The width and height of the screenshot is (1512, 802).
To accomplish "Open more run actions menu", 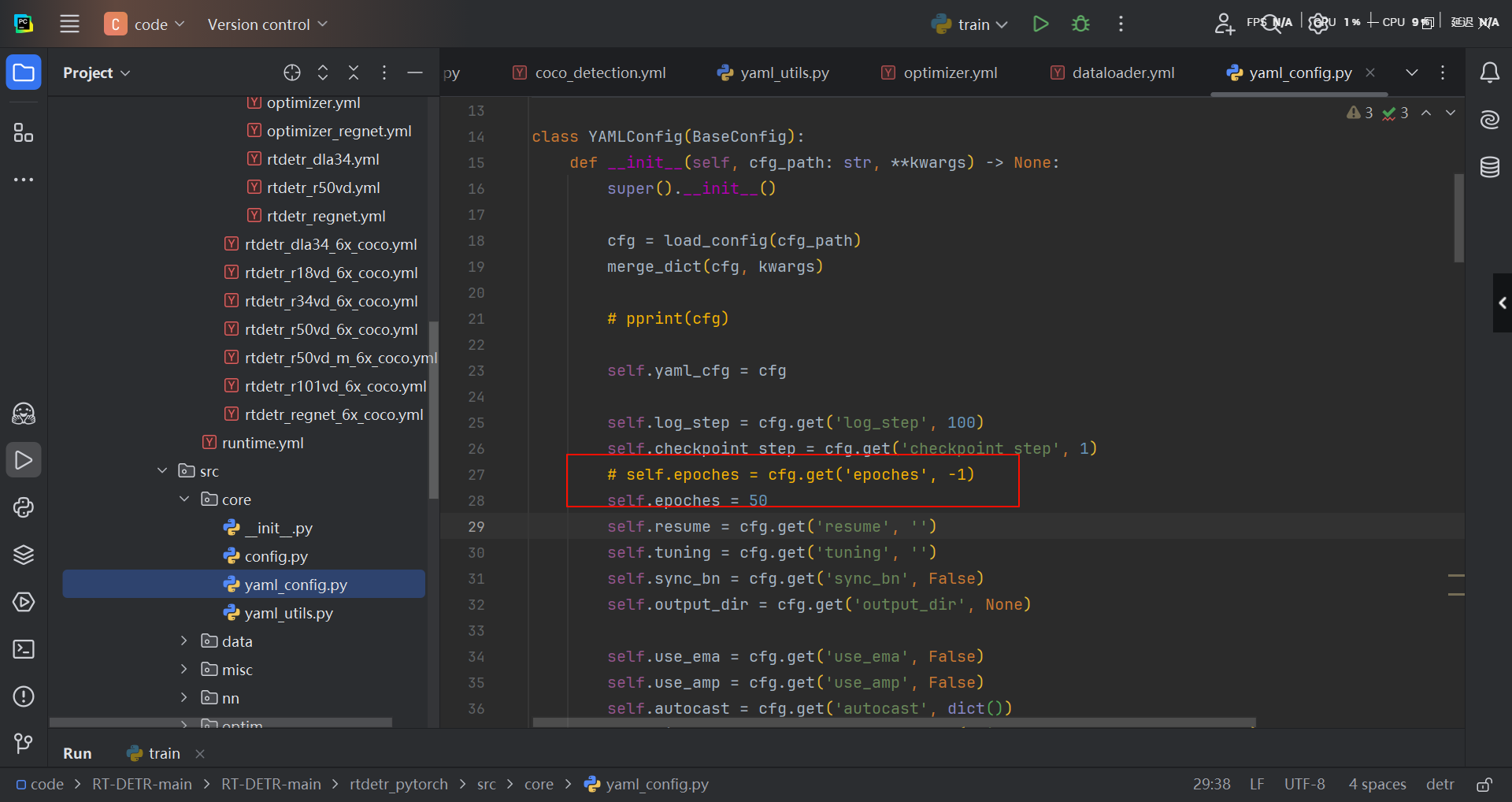I will click(x=1121, y=24).
